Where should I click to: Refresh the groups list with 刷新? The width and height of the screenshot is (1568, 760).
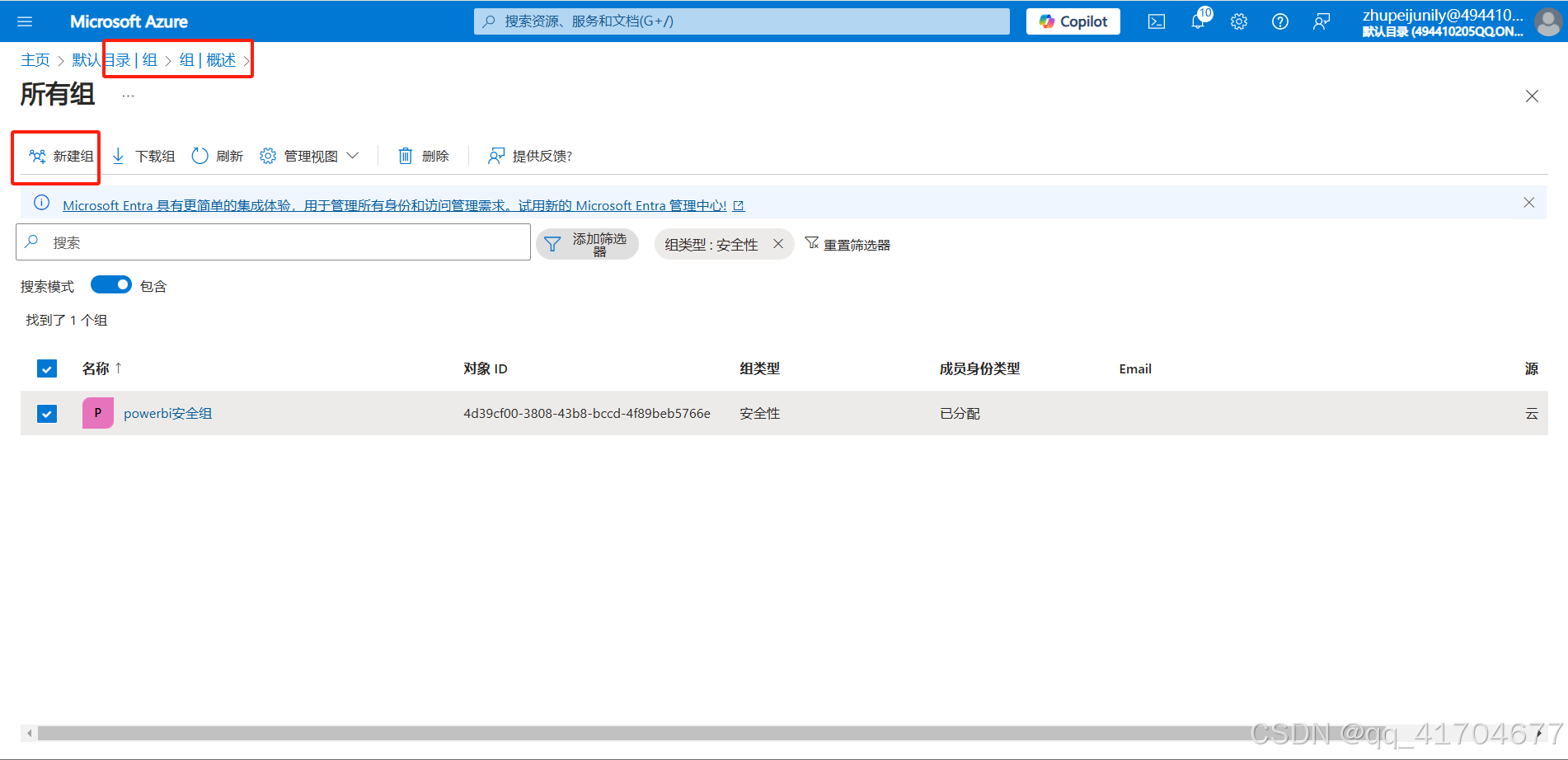(217, 155)
